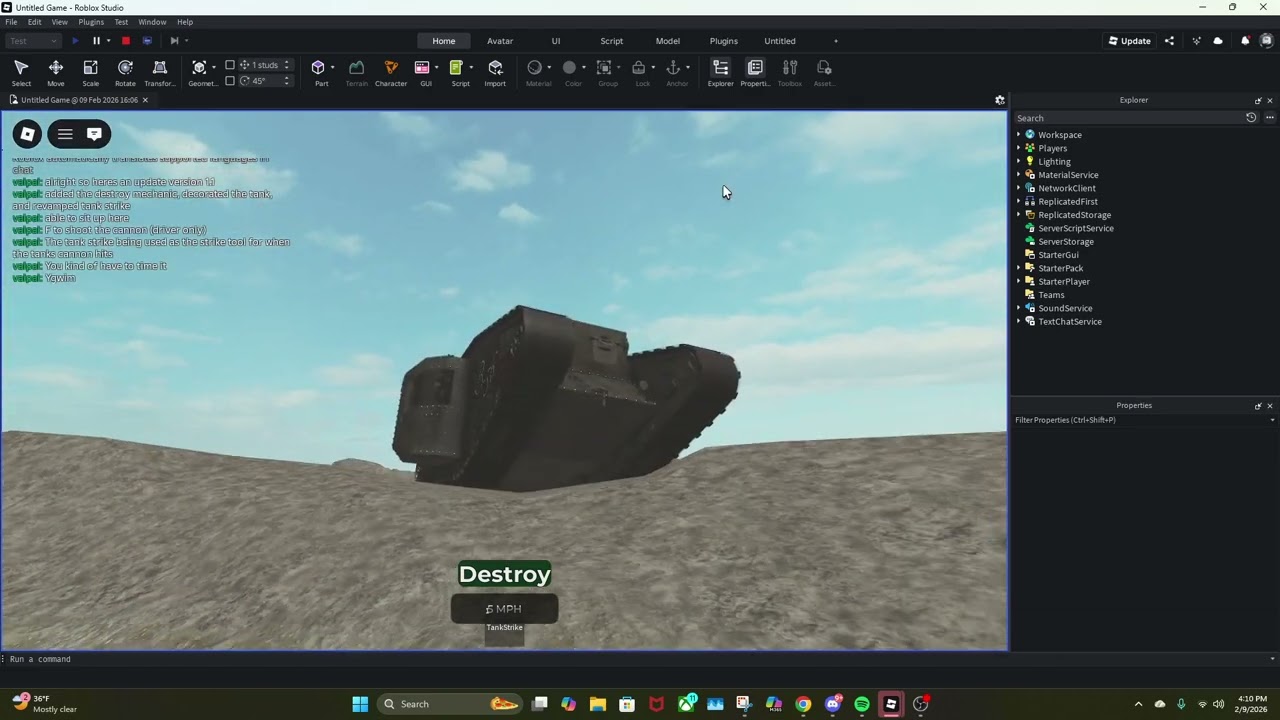1280x720 pixels.
Task: Toggle the Explorer panel button
Action: [720, 72]
